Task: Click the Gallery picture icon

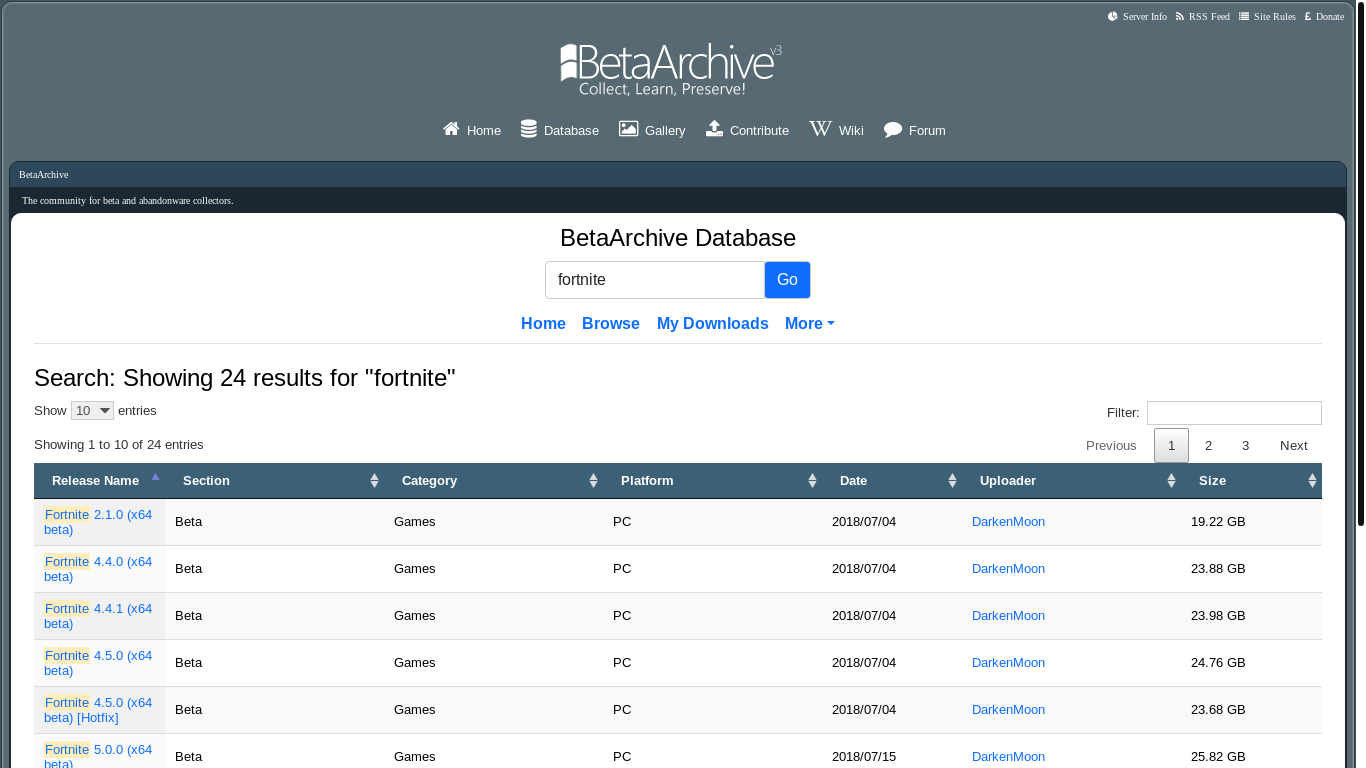Action: click(x=628, y=129)
